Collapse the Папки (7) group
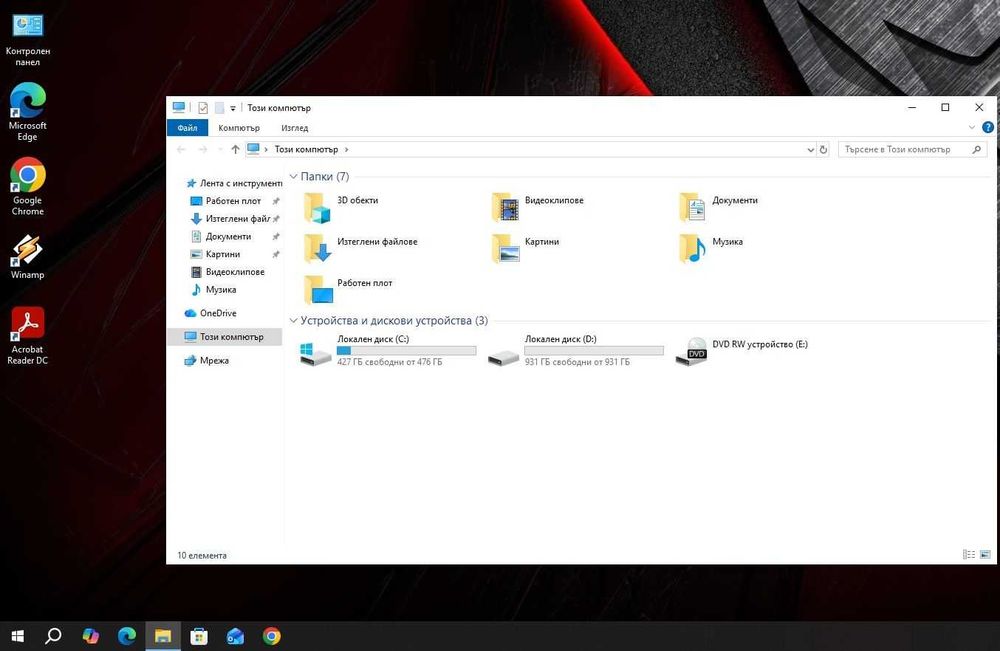This screenshot has height=651, width=1000. click(x=293, y=176)
